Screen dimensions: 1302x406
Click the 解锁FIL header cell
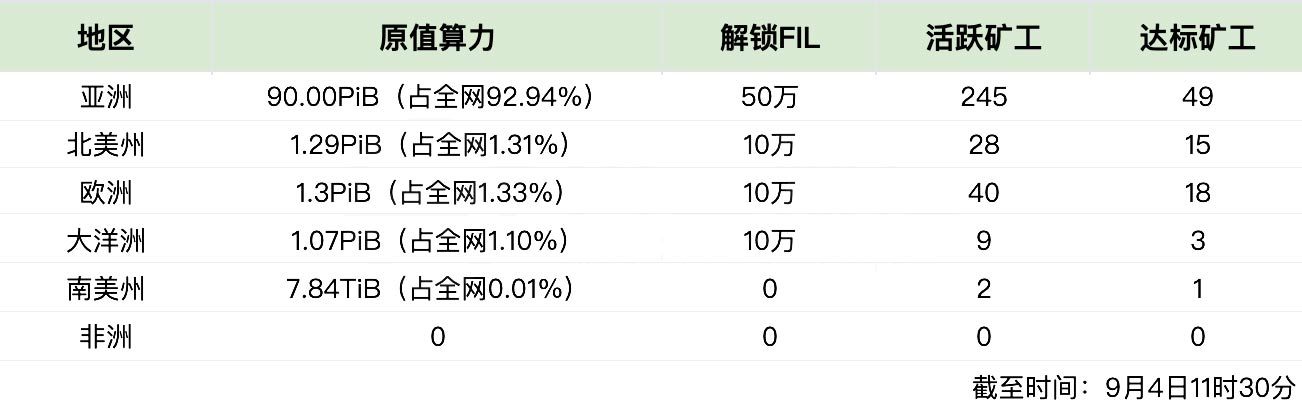(769, 39)
